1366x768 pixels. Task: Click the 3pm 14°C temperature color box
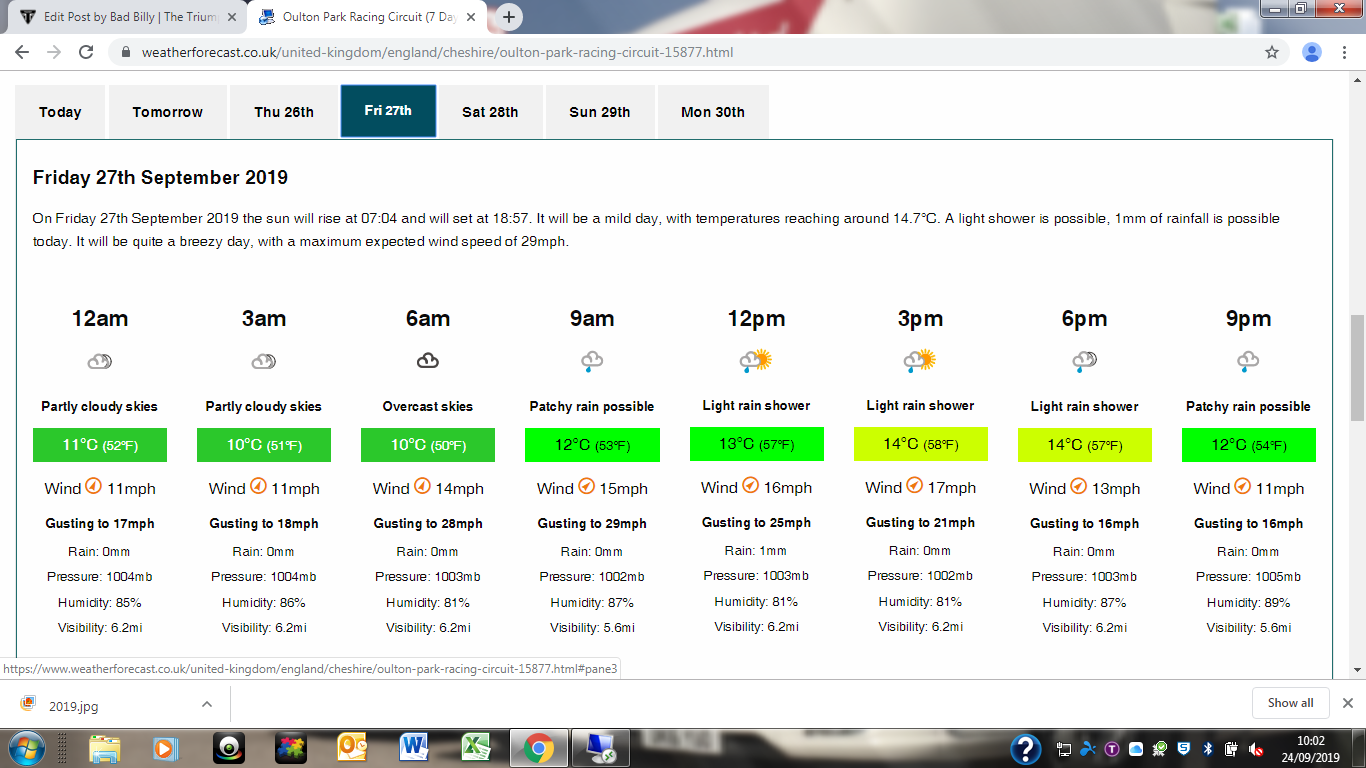click(x=920, y=444)
